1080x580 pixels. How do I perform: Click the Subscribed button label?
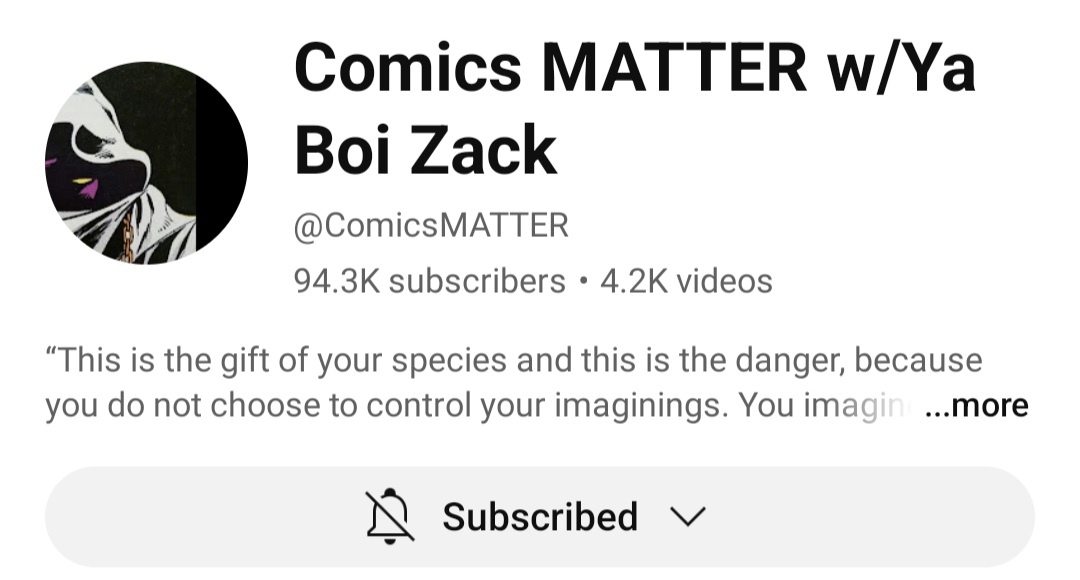click(x=540, y=517)
